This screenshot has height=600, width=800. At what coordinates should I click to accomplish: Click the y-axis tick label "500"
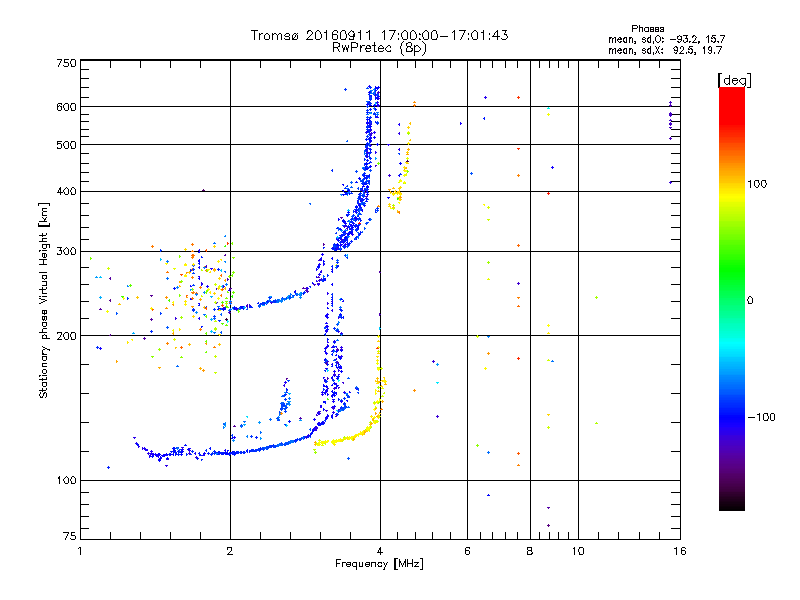click(66, 145)
